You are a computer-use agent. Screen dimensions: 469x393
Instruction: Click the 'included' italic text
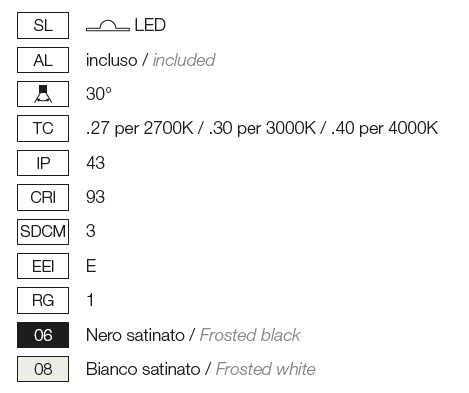(184, 60)
